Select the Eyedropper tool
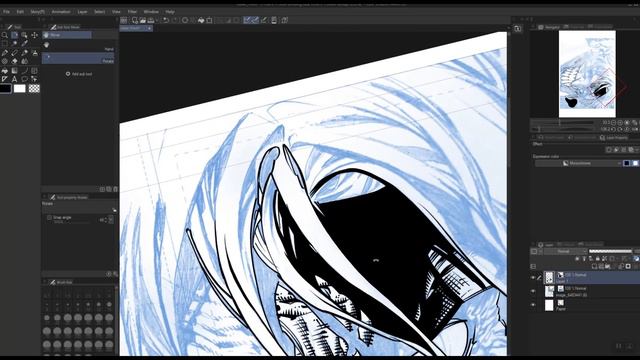This screenshot has height=360, width=640. tap(24, 44)
